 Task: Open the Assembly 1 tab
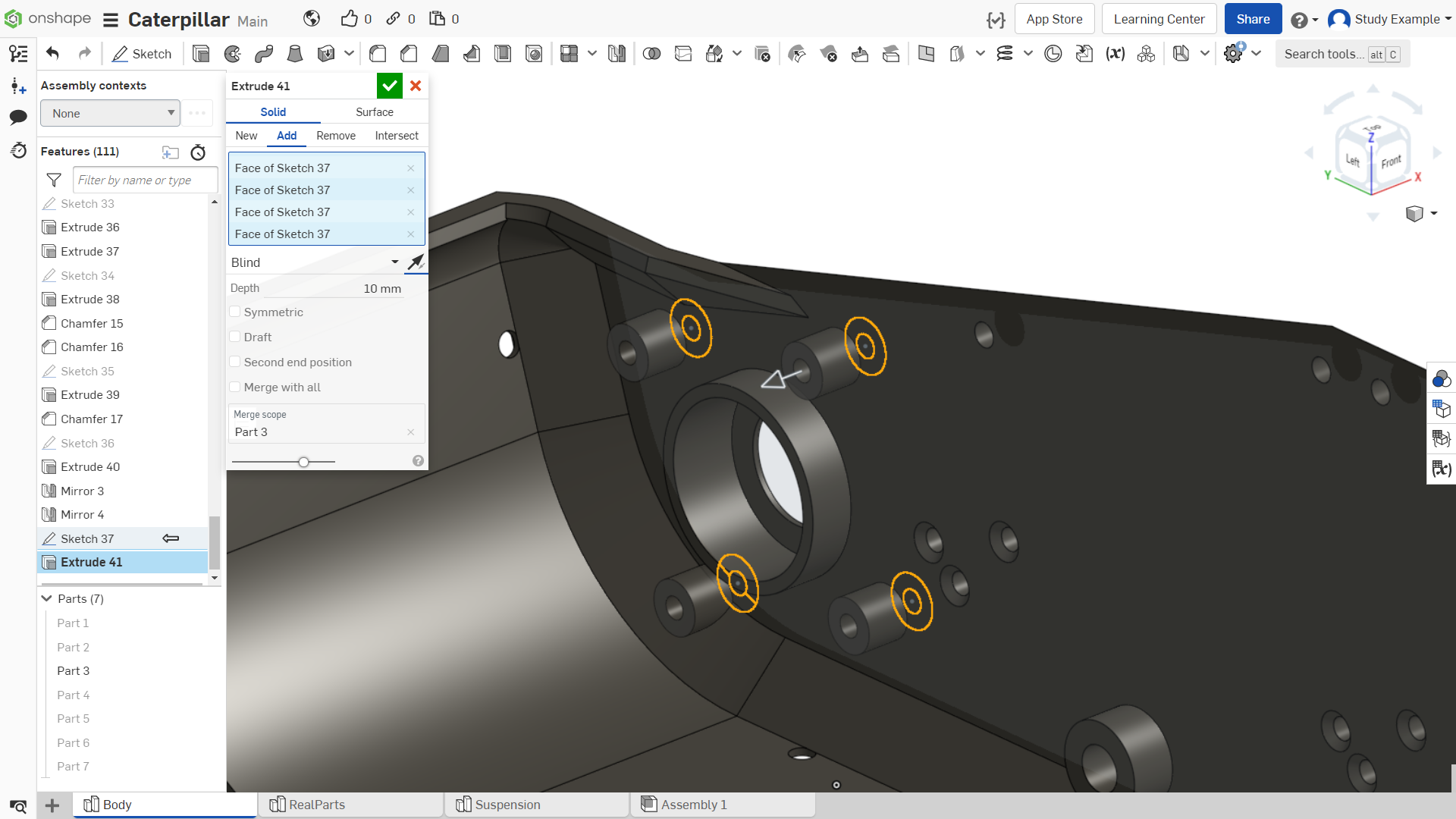(x=723, y=805)
